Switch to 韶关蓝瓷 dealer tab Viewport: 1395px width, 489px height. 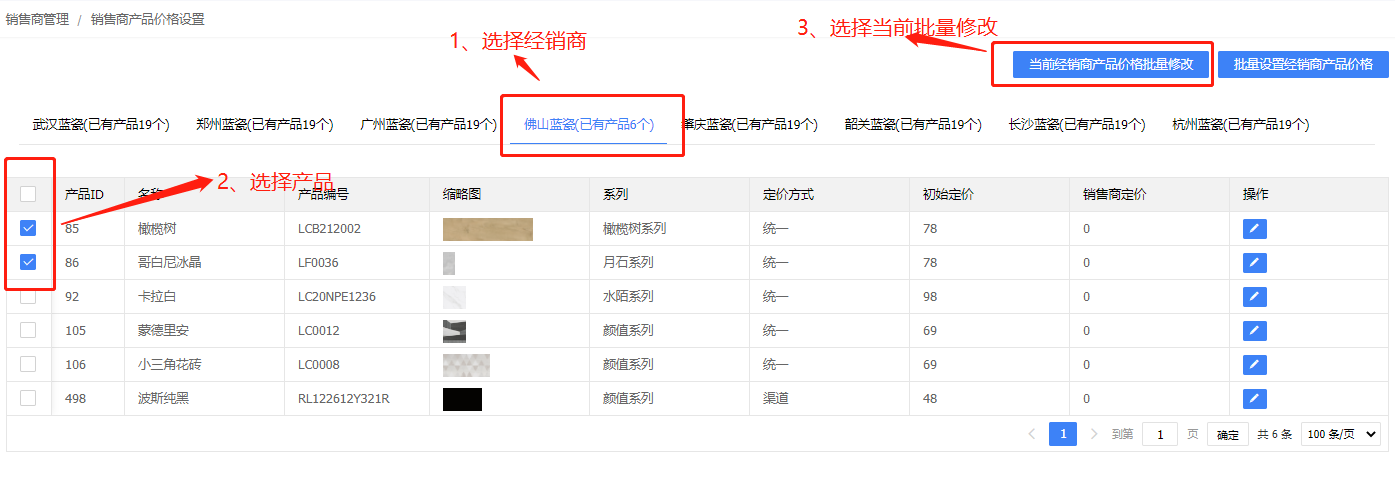click(x=913, y=125)
